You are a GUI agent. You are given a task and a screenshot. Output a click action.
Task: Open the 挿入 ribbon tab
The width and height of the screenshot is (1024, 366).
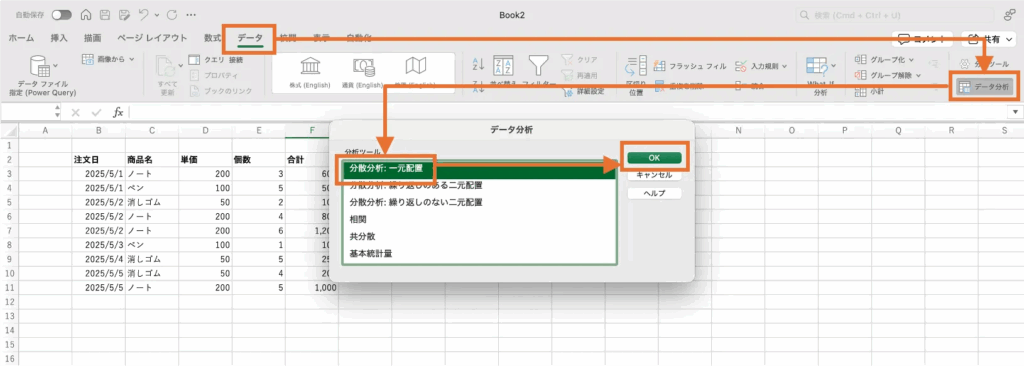tap(59, 38)
